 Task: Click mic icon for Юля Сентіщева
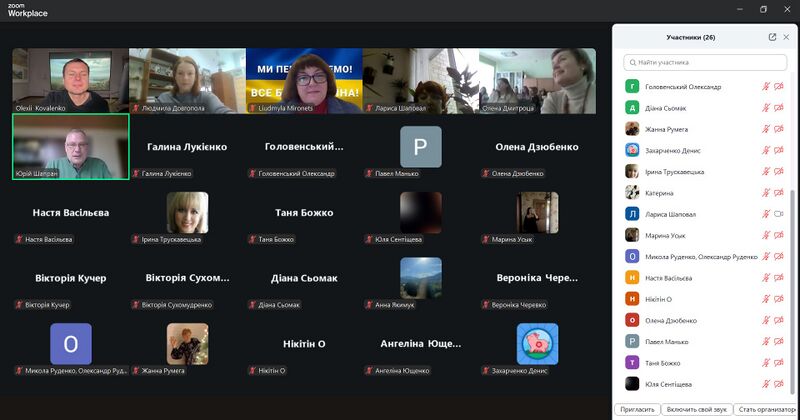tap(766, 384)
